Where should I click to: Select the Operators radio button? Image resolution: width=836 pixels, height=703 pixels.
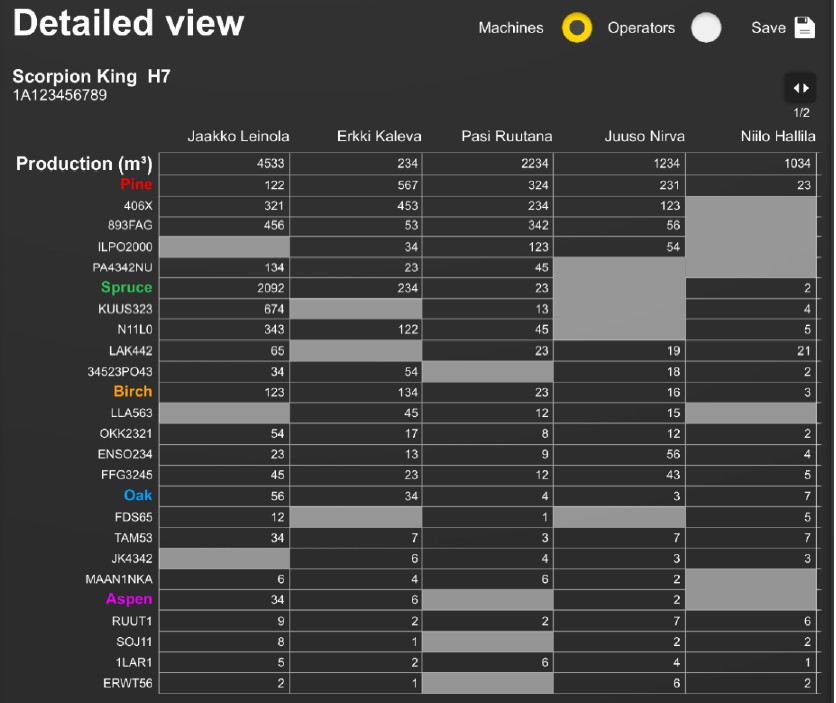706,28
